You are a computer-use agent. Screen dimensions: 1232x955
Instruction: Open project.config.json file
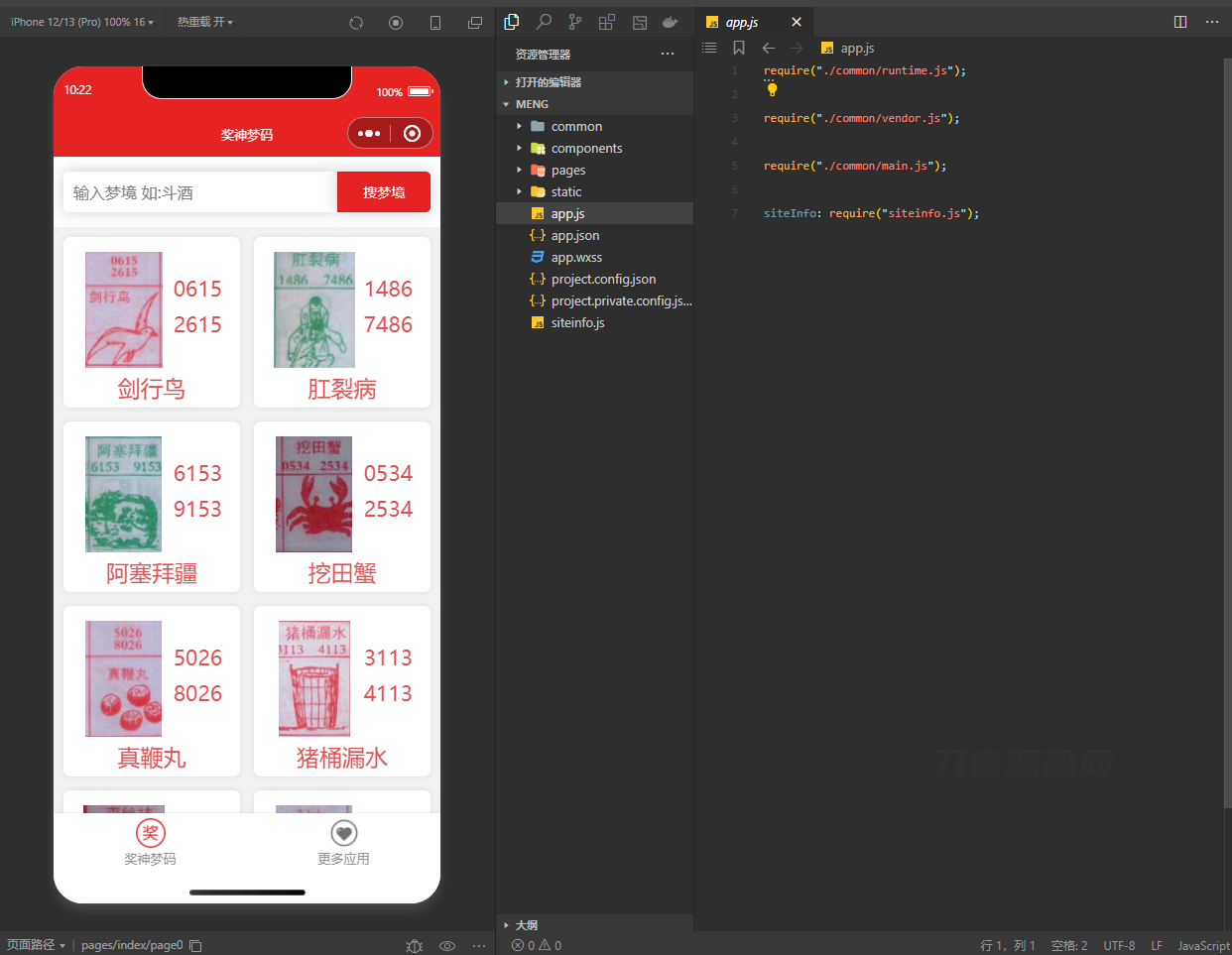tap(594, 279)
